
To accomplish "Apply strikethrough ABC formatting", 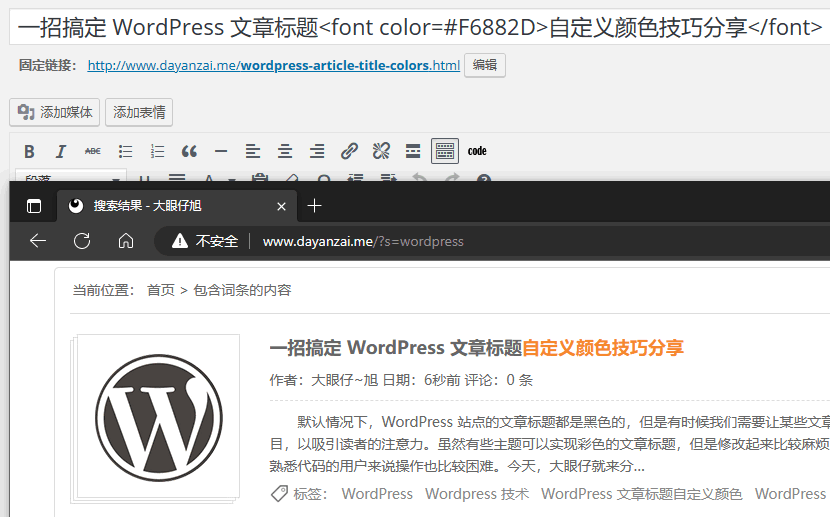I will [x=93, y=151].
